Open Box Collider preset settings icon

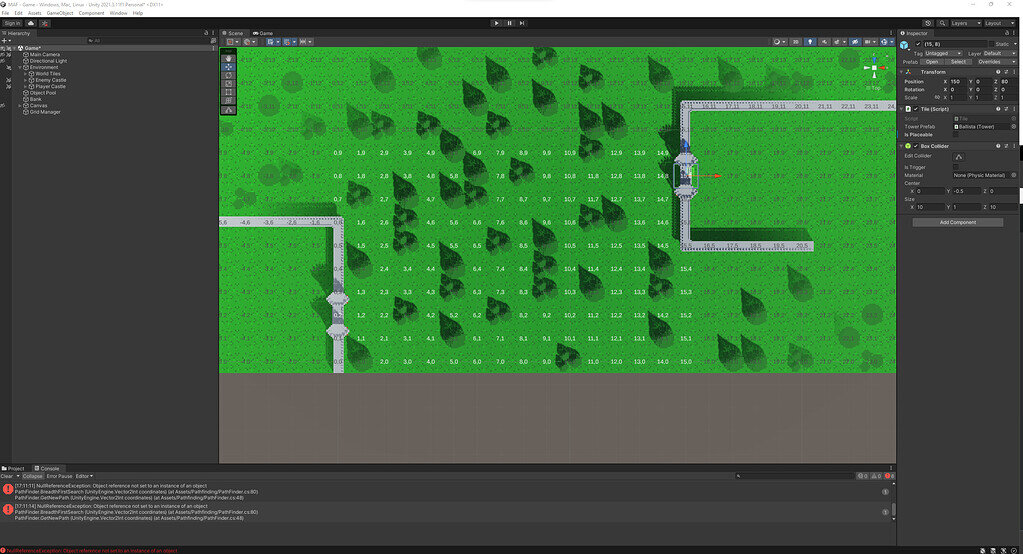(x=1005, y=146)
